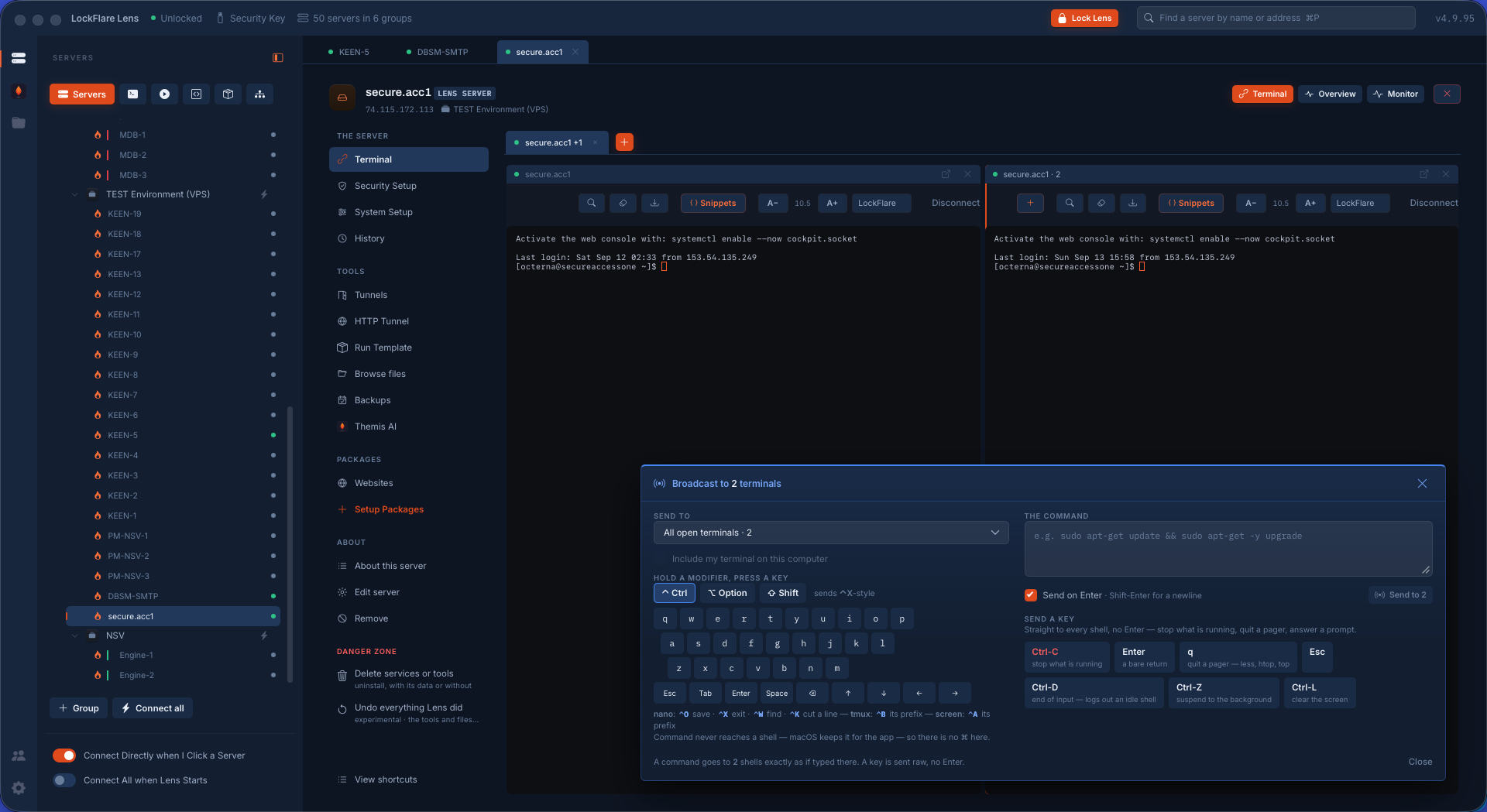This screenshot has width=1487, height=812.
Task: Click lightning bolt on NSV group
Action: (x=264, y=636)
